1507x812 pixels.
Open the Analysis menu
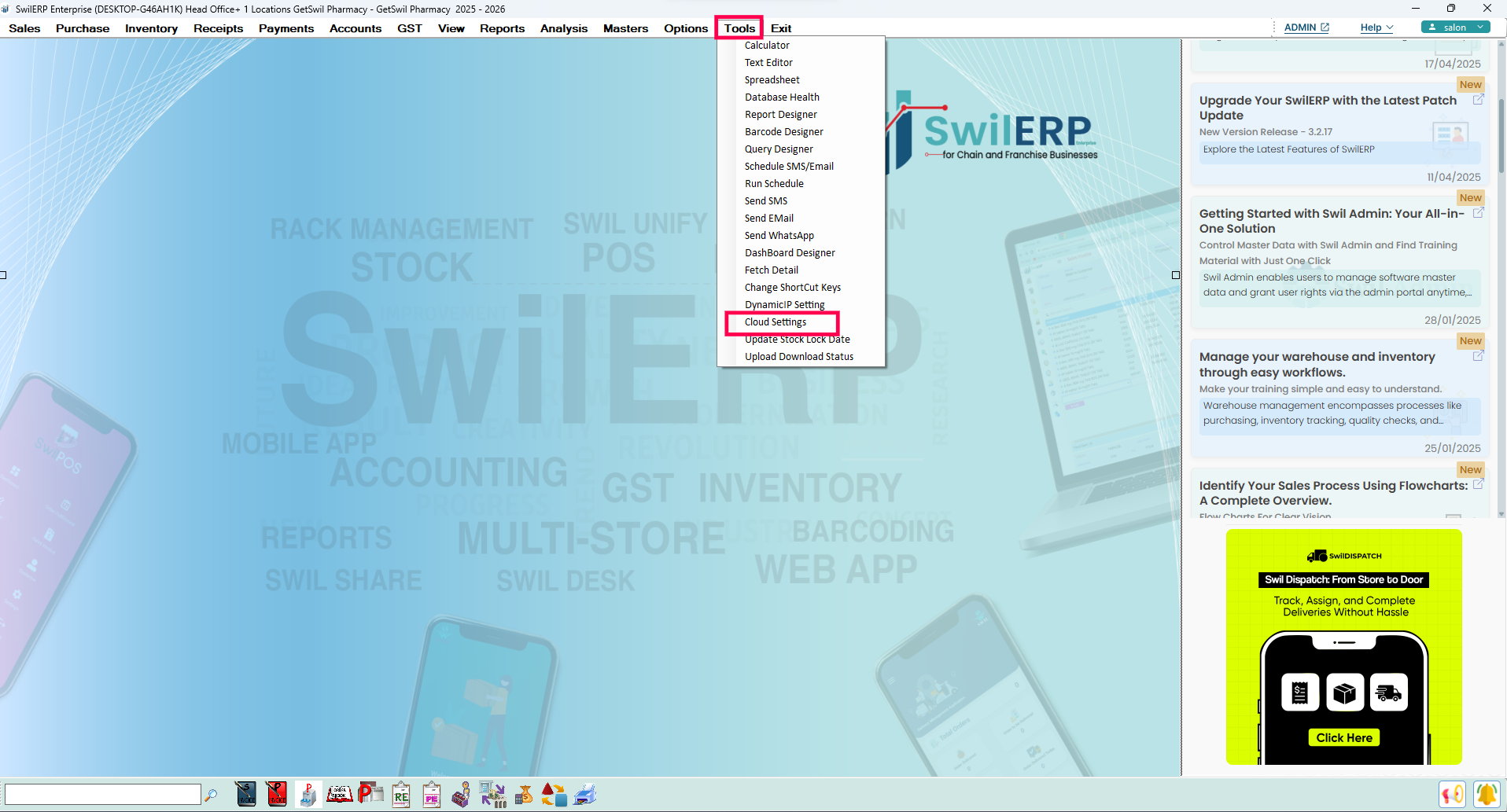[x=564, y=28]
